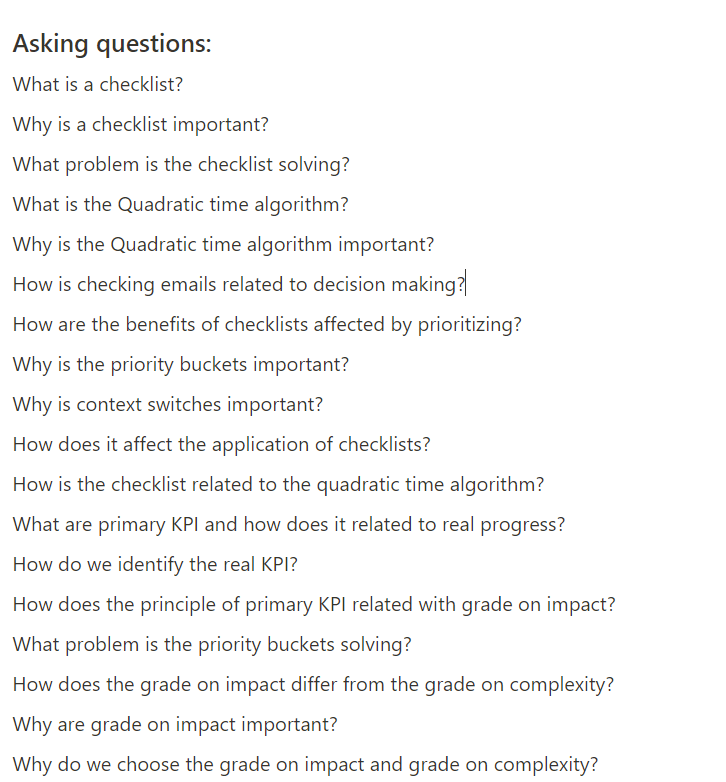Click the last line starting 'Why do we choose'
This screenshot has width=726, height=782.
(x=305, y=765)
